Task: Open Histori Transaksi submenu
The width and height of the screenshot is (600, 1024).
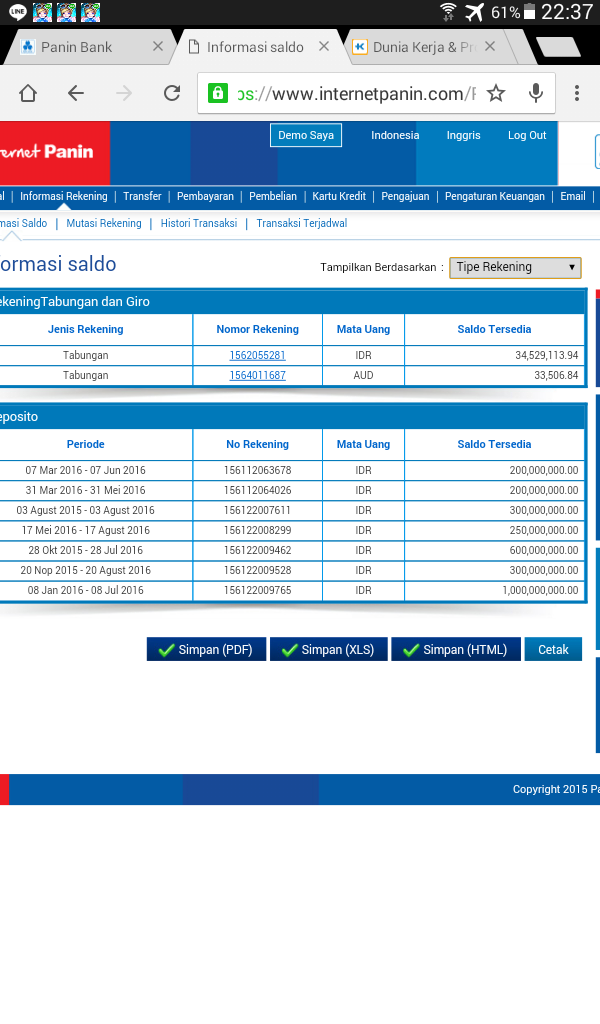Action: (x=199, y=223)
